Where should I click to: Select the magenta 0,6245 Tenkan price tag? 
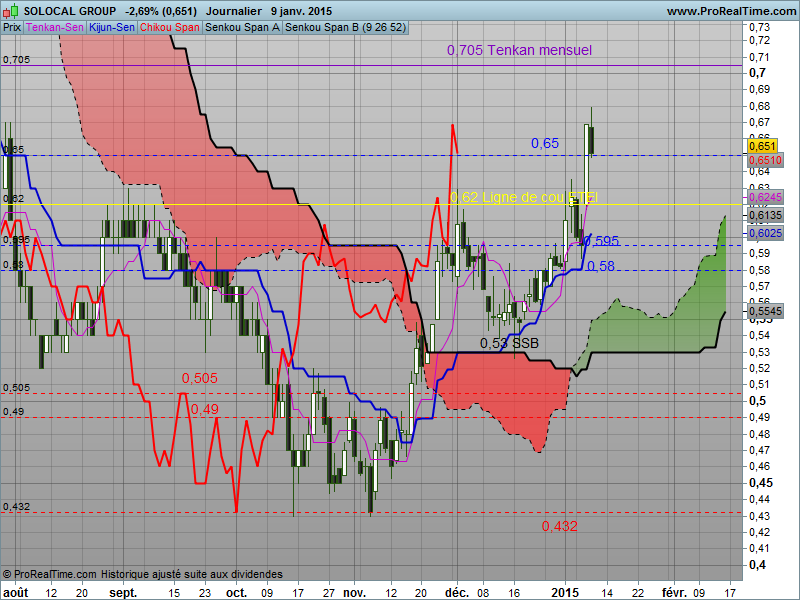(764, 198)
